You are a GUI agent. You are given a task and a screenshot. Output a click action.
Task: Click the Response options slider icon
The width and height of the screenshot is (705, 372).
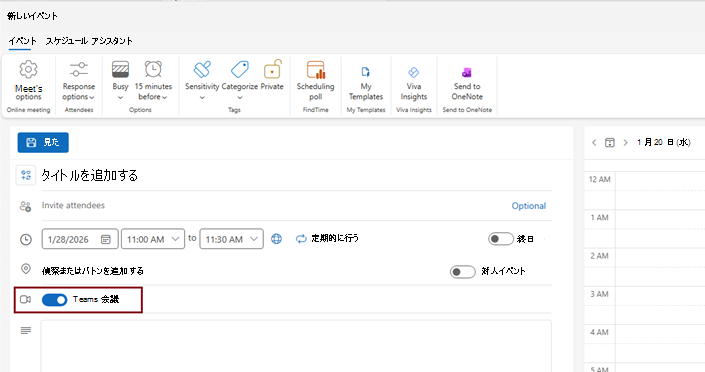[x=79, y=69]
